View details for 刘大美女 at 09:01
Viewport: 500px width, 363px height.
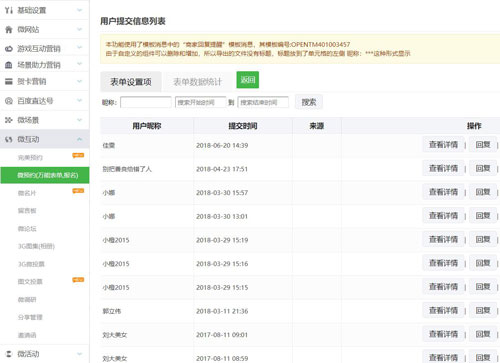pyautogui.click(x=443, y=334)
